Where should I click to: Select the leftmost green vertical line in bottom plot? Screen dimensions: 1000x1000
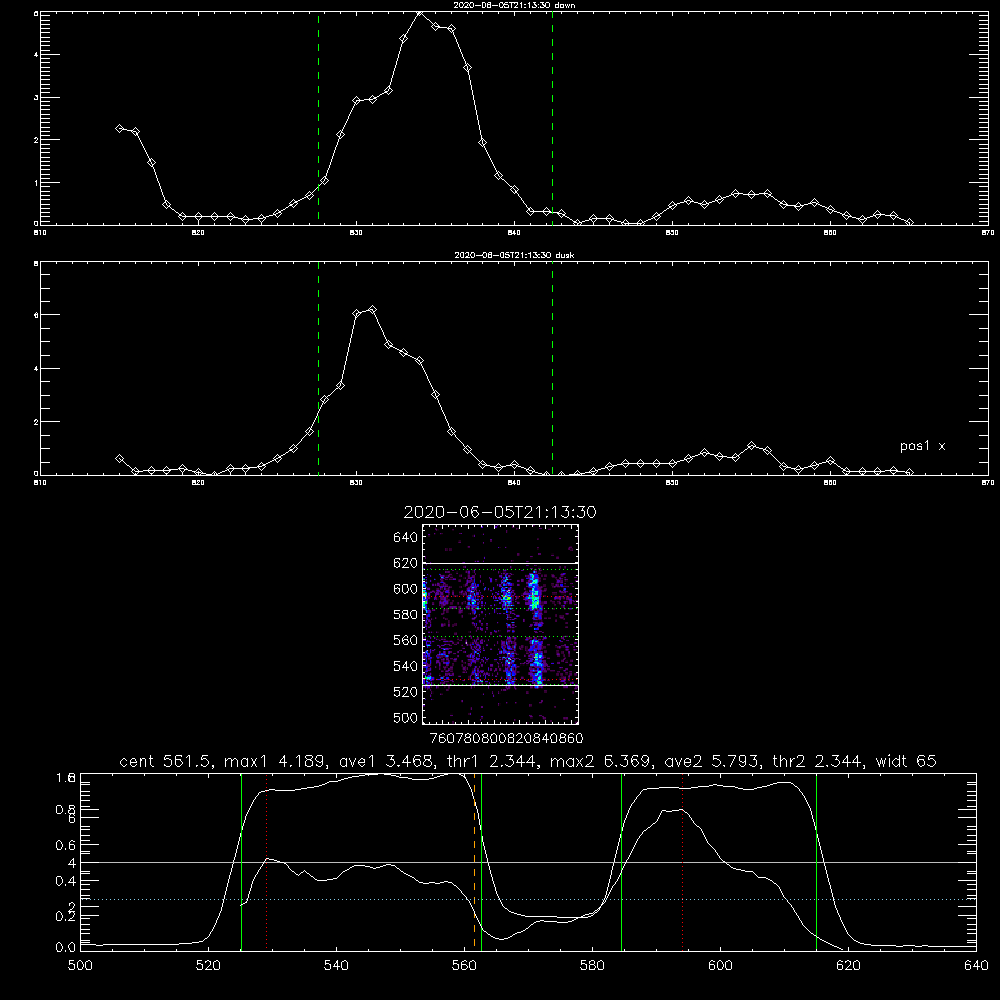[242, 862]
